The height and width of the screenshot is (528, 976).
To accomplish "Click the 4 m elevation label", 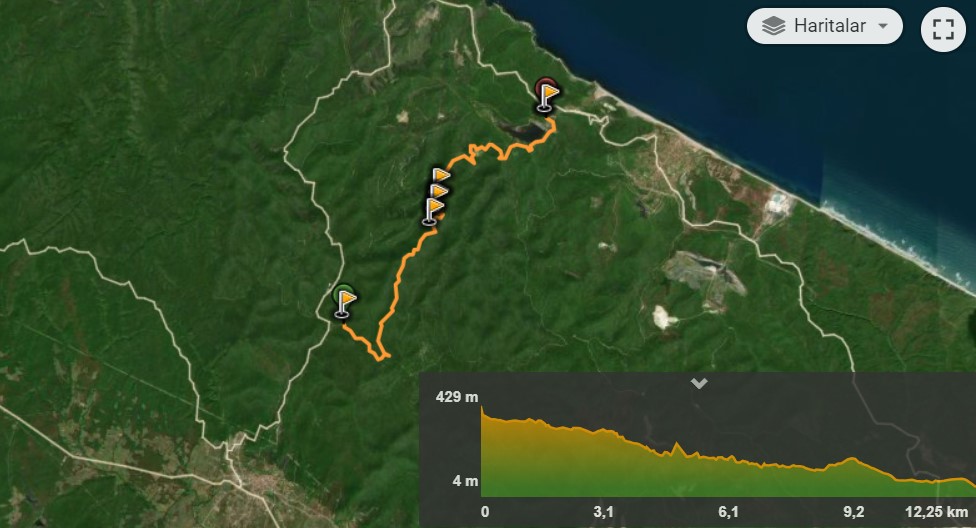I will 465,481.
